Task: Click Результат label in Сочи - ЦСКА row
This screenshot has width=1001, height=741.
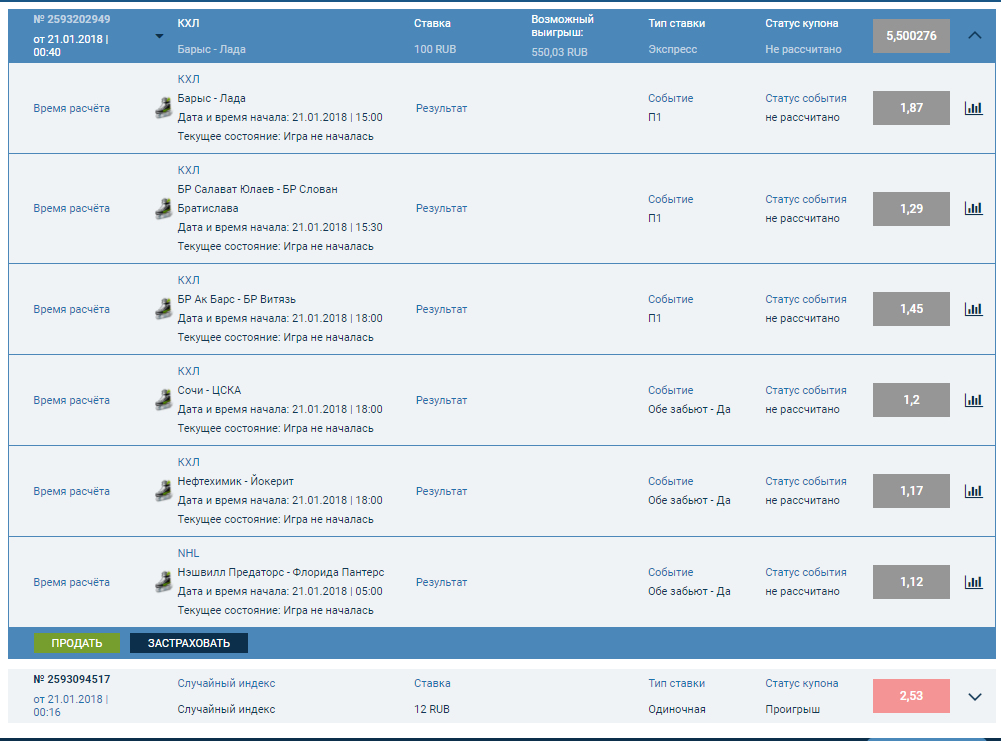Action: [441, 400]
